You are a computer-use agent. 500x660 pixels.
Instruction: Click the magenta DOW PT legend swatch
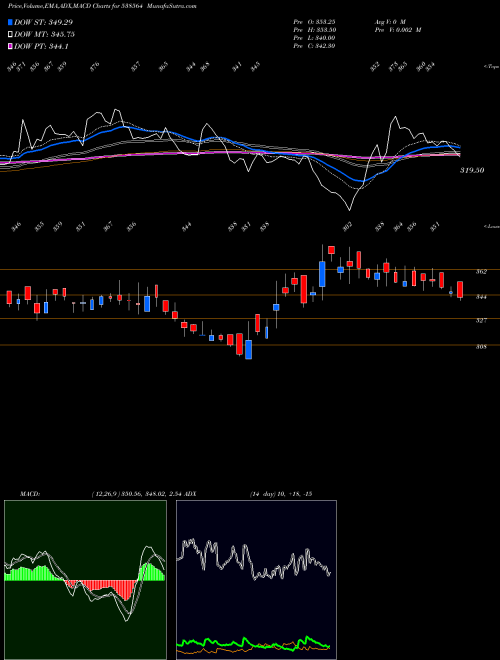(11, 46)
